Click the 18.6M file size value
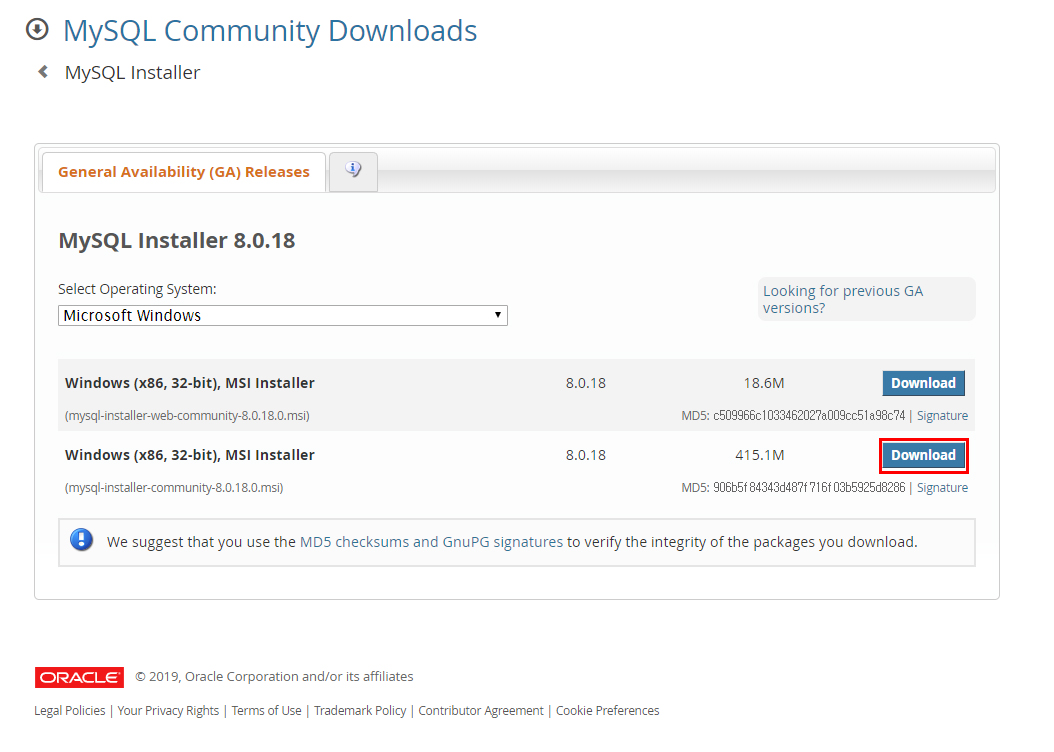This screenshot has height=752, width=1054. click(764, 383)
